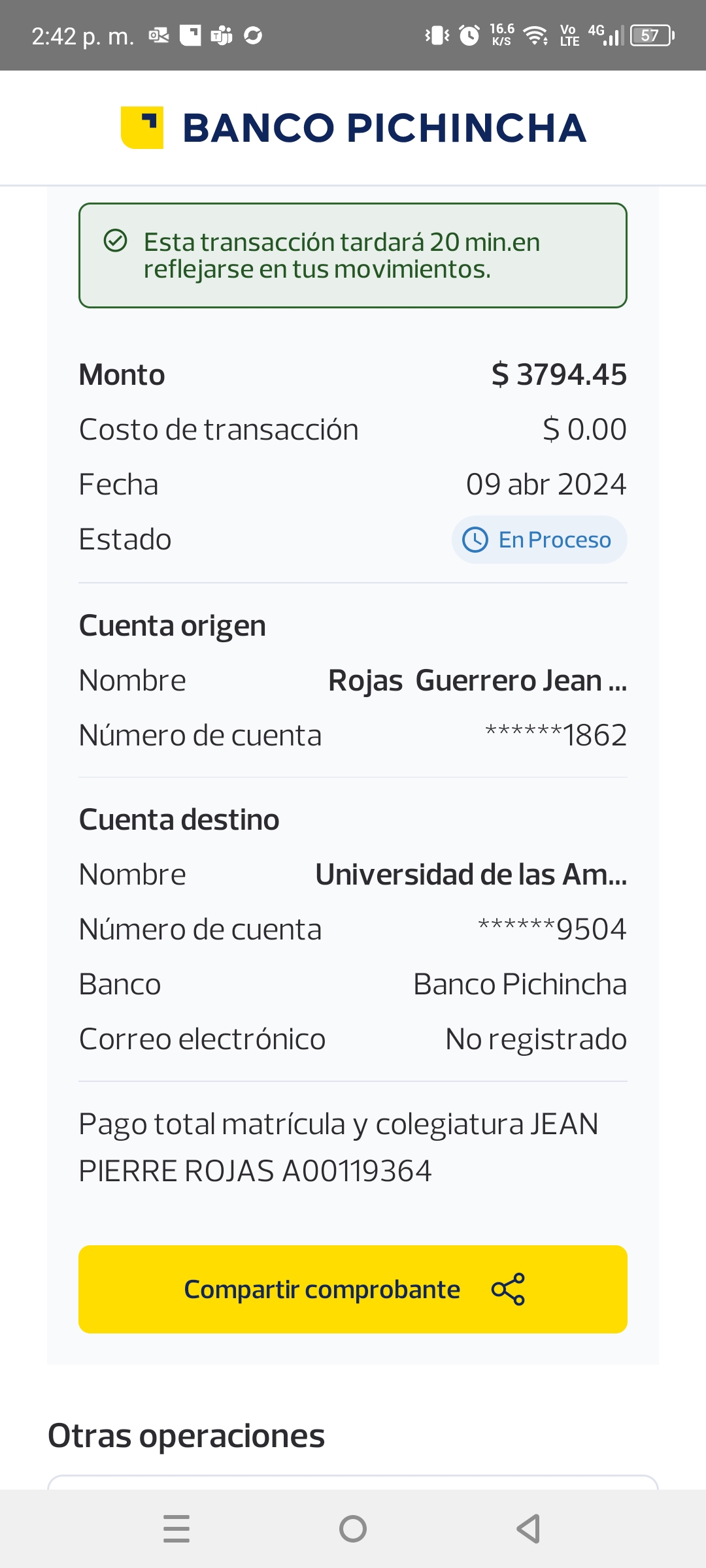Tap the Banco Pichincha yellow logo icon
The width and height of the screenshot is (706, 1568).
[142, 127]
